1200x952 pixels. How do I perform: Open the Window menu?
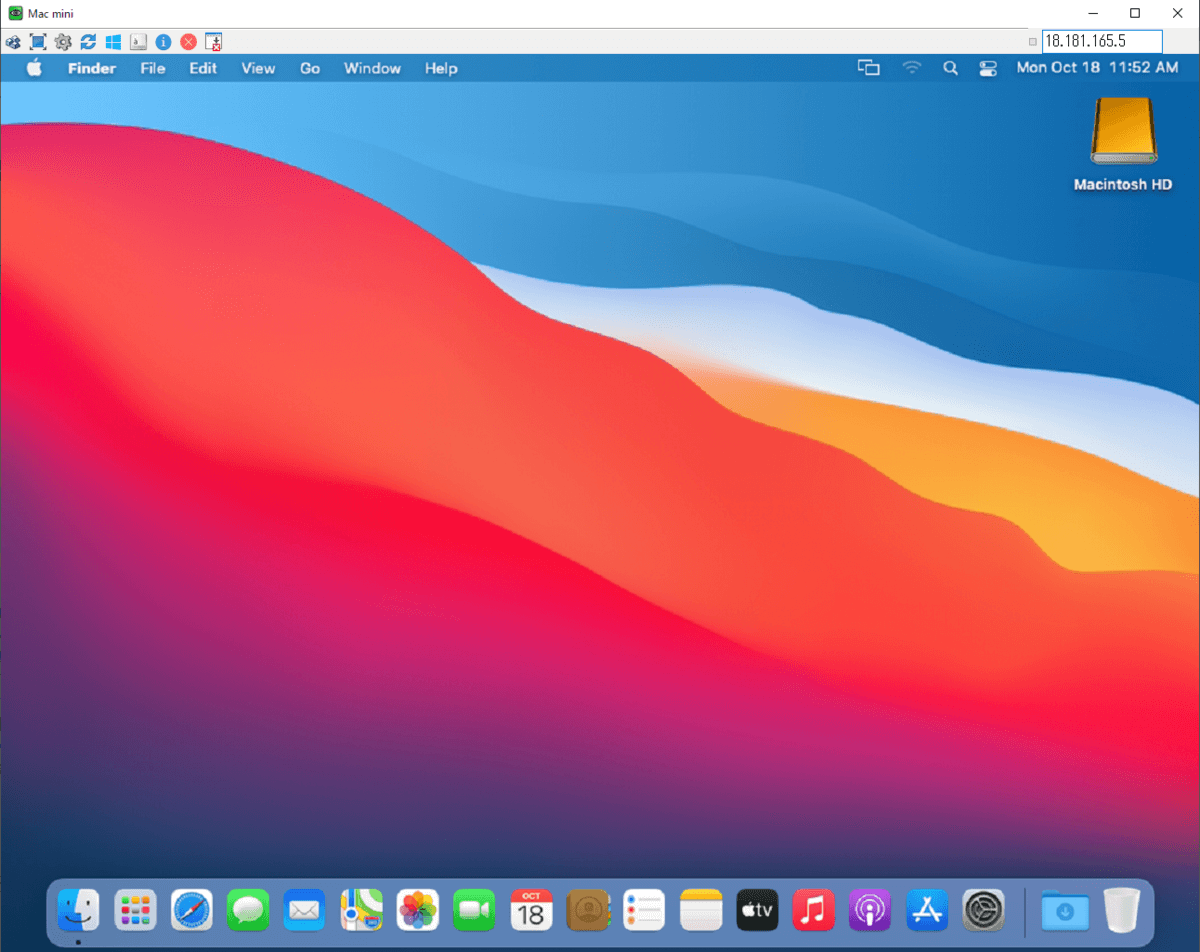point(372,68)
